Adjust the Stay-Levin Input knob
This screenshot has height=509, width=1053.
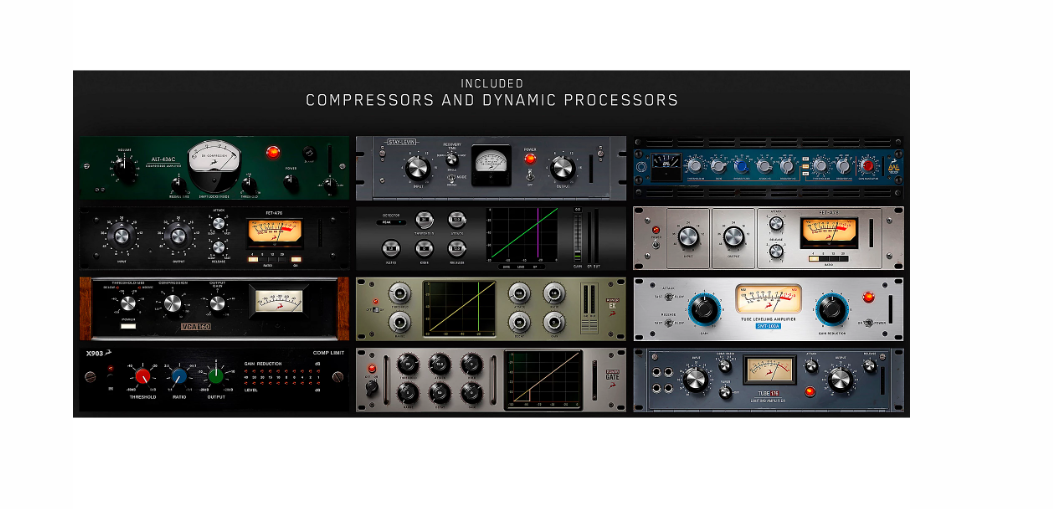pyautogui.click(x=418, y=168)
